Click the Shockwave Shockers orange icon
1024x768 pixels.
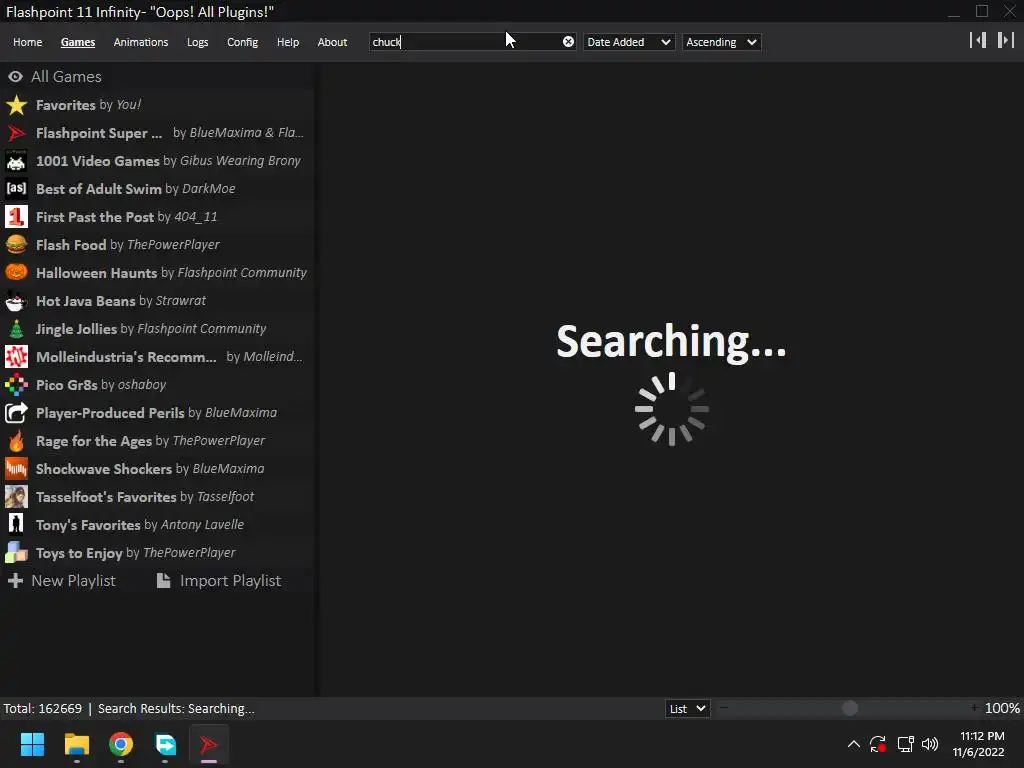point(16,469)
